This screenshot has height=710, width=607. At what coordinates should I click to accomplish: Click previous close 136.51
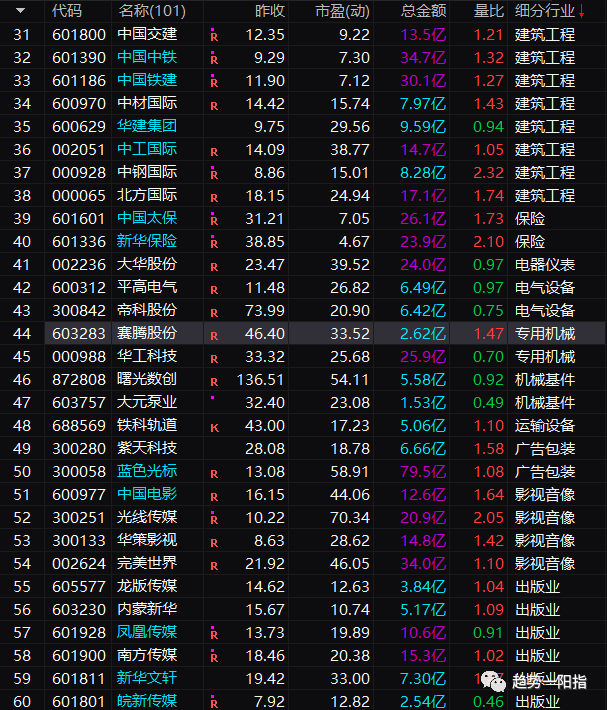point(261,380)
